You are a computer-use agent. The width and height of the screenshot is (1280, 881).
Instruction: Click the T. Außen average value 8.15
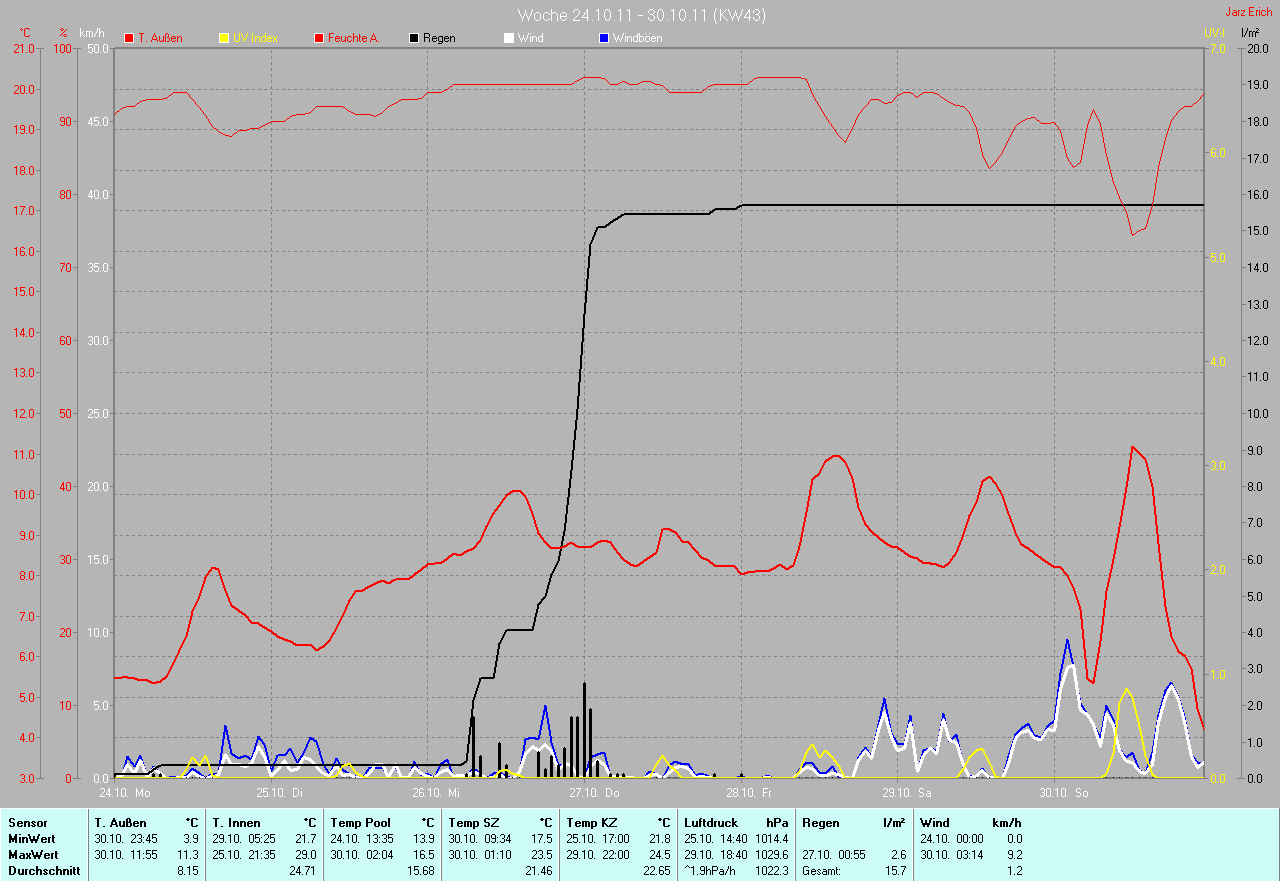187,871
